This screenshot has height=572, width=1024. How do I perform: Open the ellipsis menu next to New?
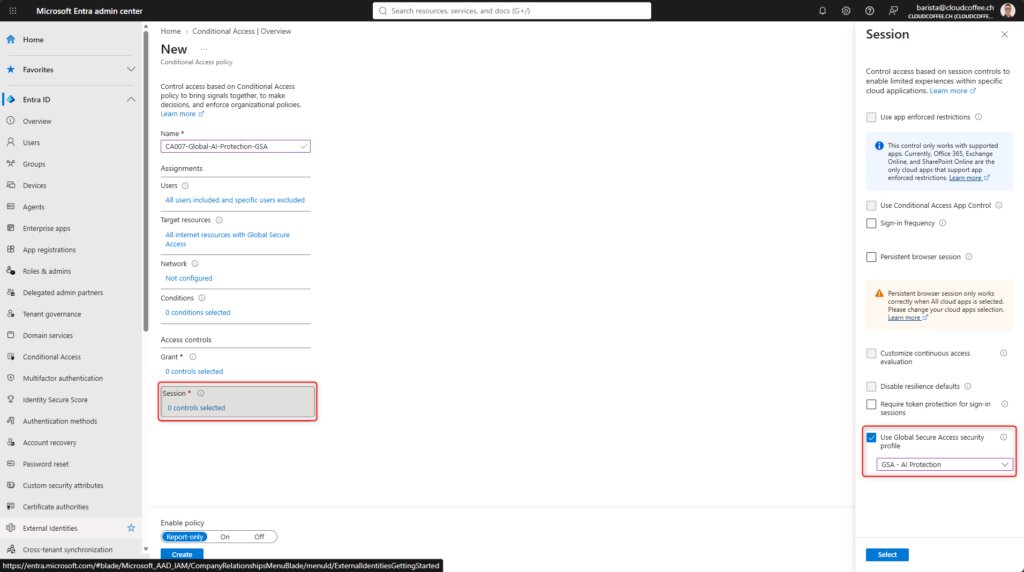coord(204,50)
